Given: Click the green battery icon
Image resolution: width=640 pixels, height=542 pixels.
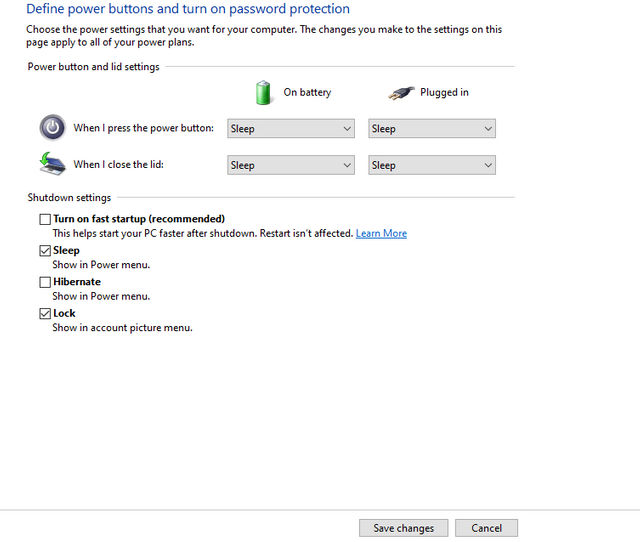Looking at the screenshot, I should click(263, 93).
